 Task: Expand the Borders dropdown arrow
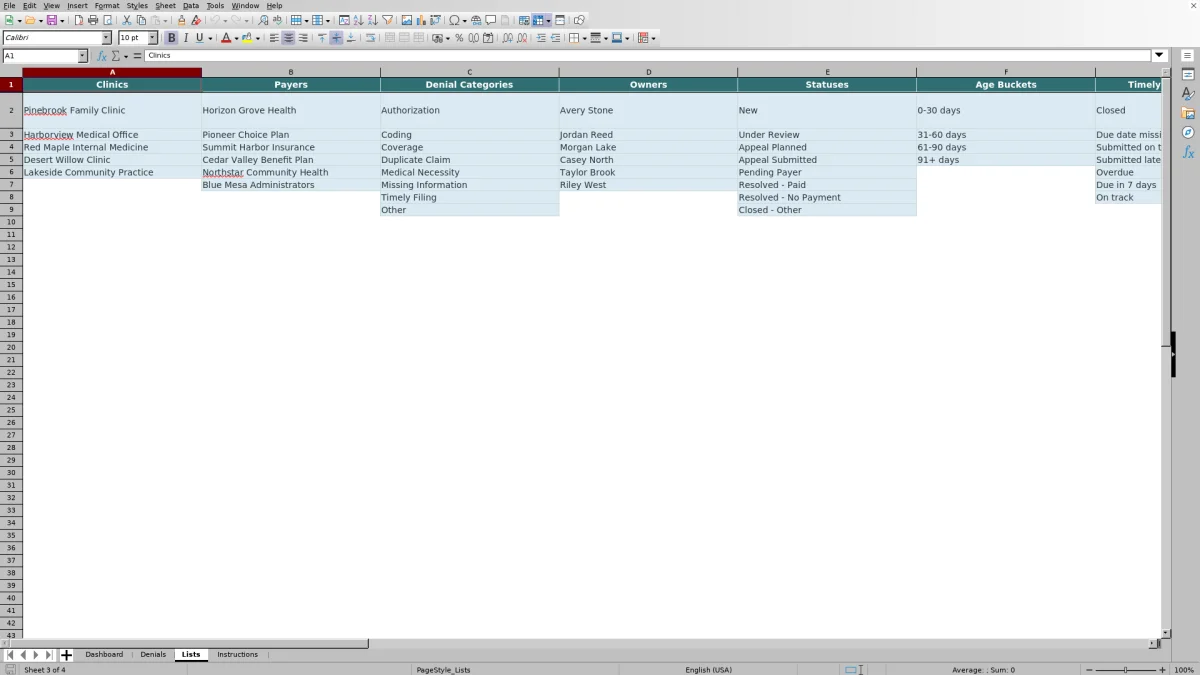coord(584,38)
